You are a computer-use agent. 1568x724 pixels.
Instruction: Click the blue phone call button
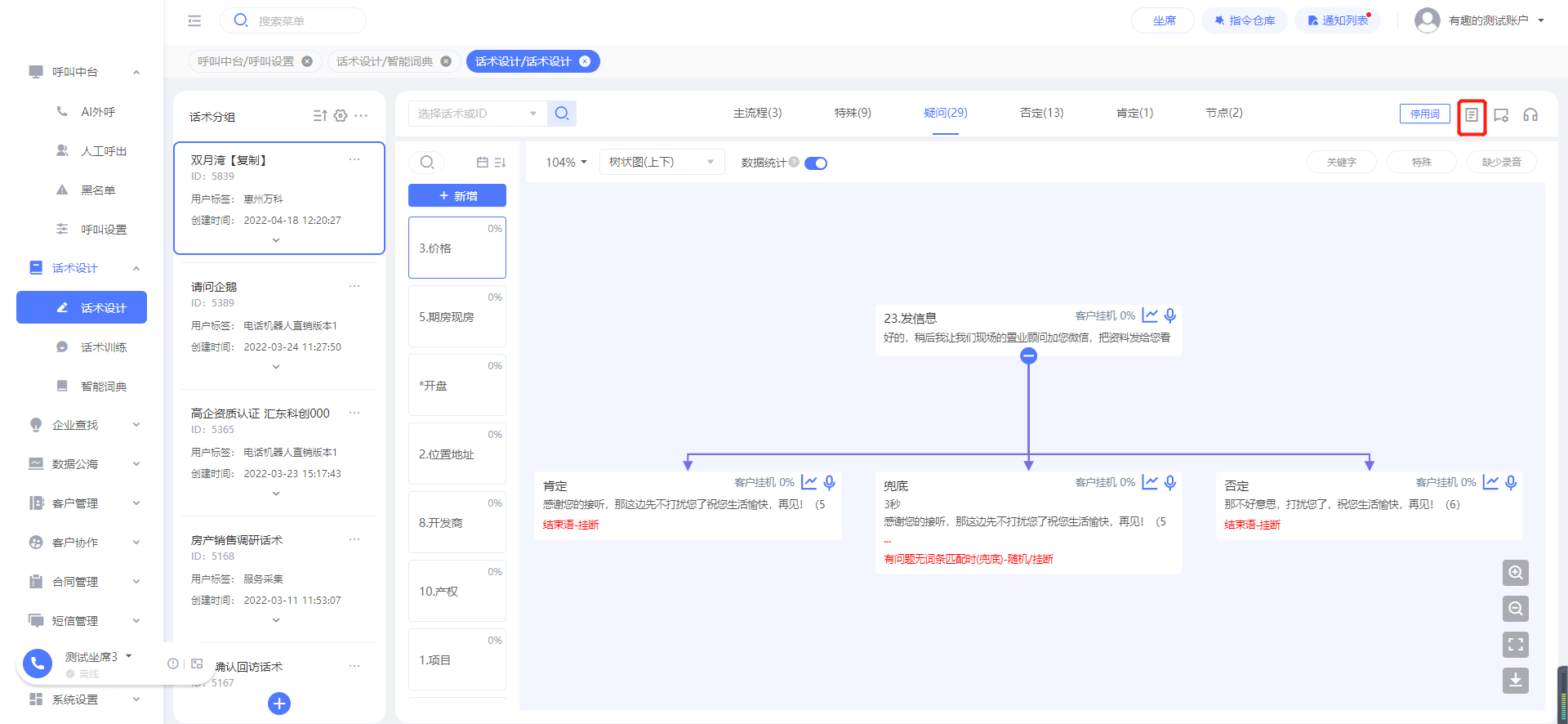(x=38, y=664)
